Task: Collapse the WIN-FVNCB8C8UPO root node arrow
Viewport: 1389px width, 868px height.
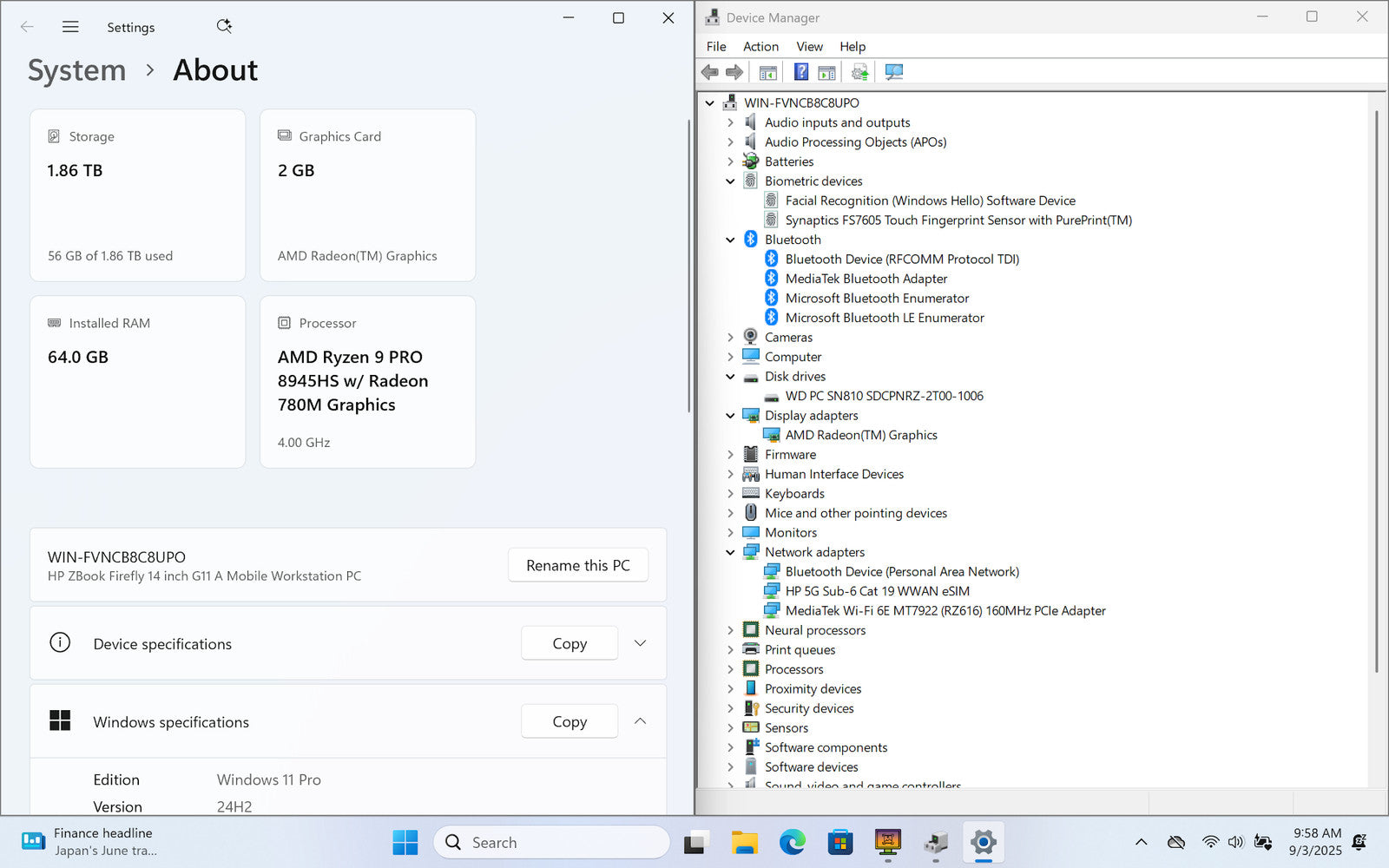Action: coord(710,102)
